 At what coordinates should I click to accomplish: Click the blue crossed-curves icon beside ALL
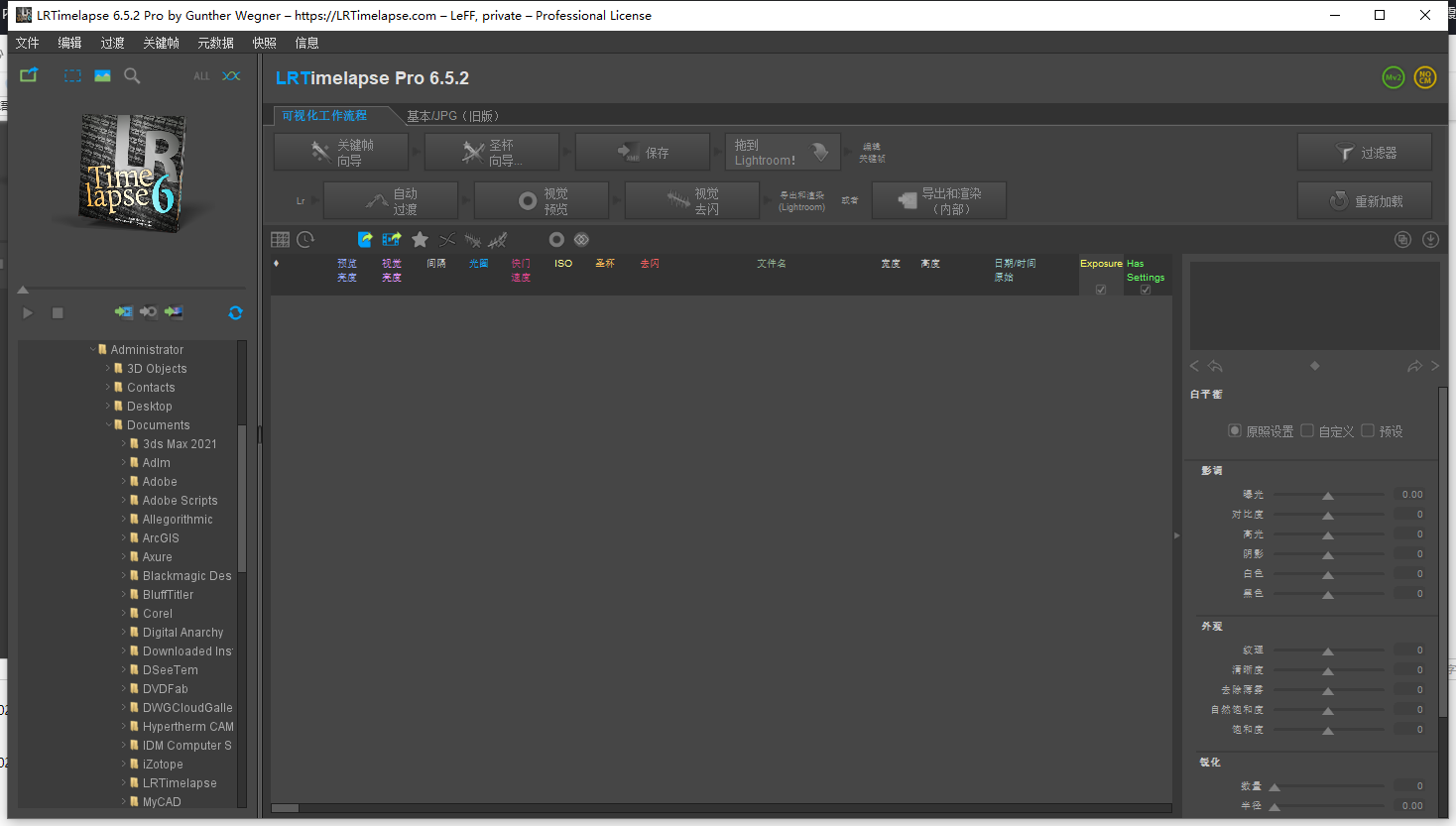(231, 75)
